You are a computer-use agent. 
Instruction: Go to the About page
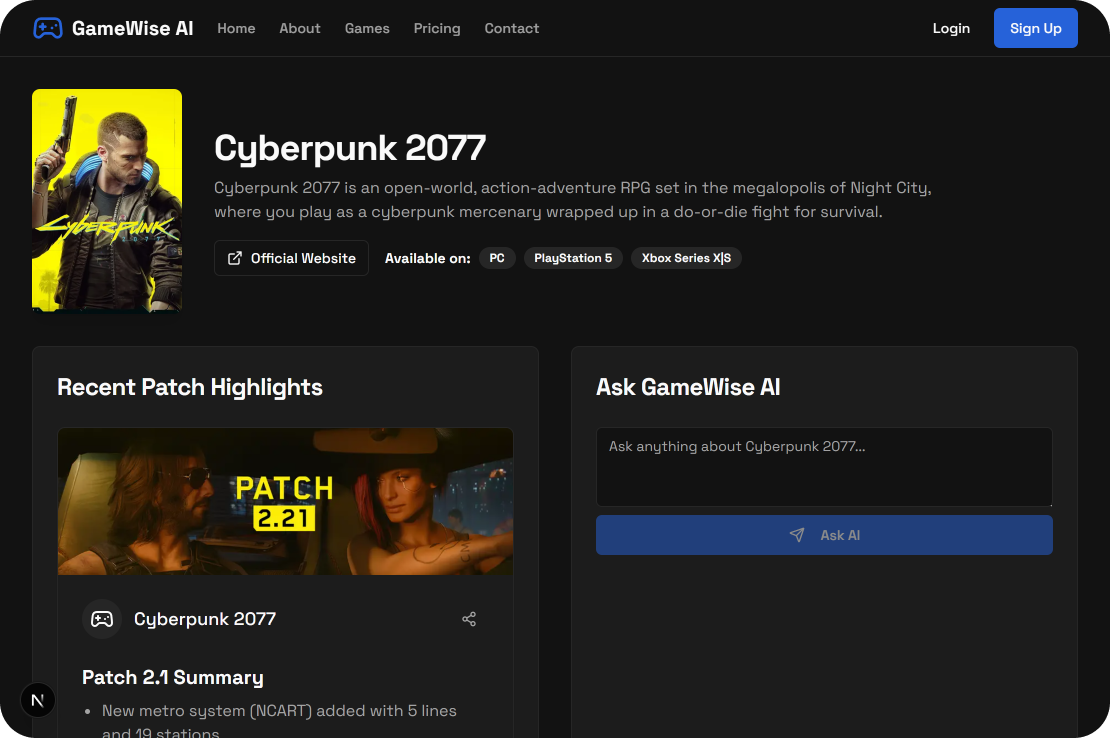[x=300, y=28]
